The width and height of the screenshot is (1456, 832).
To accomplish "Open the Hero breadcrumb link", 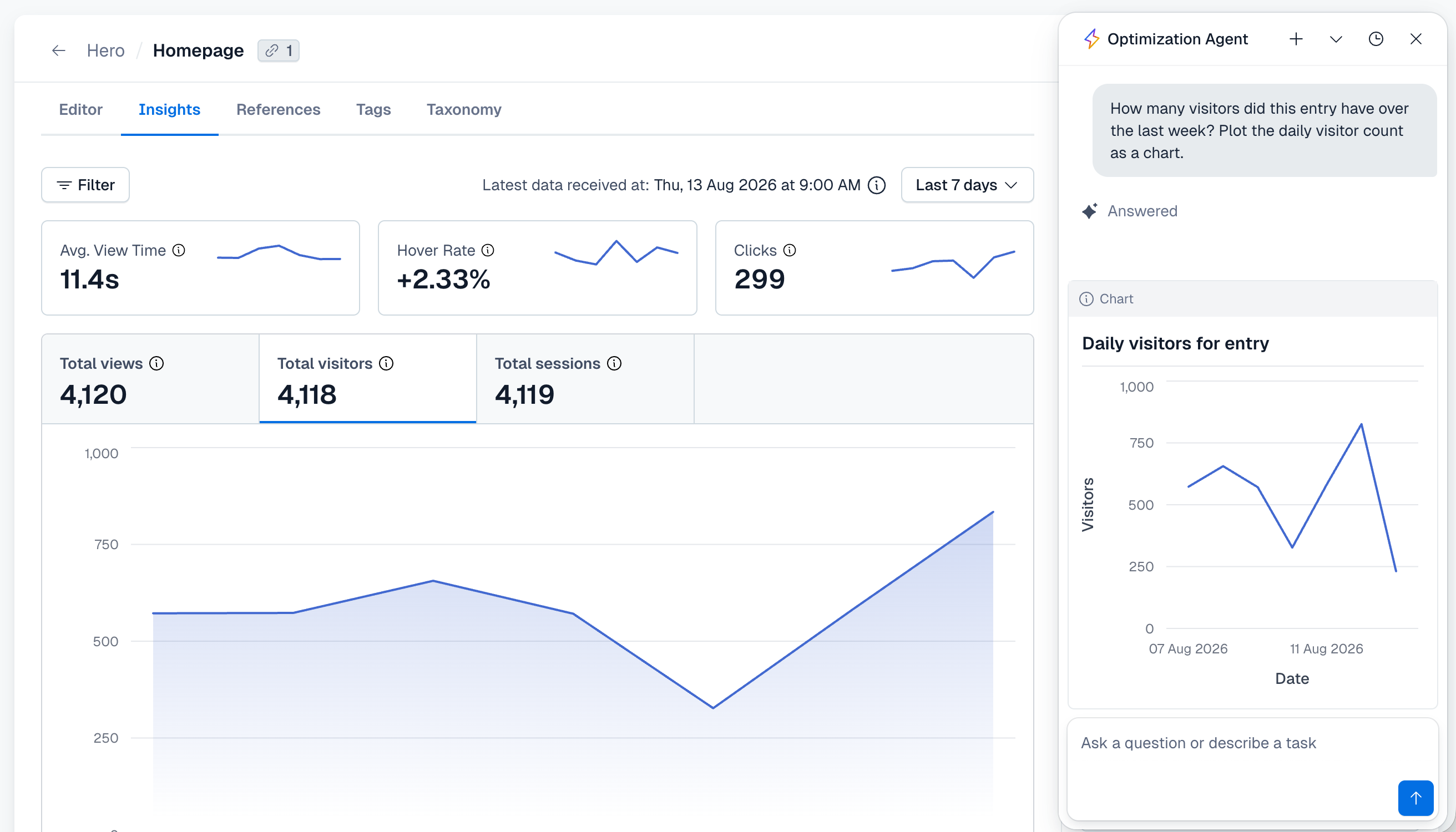I will click(105, 50).
